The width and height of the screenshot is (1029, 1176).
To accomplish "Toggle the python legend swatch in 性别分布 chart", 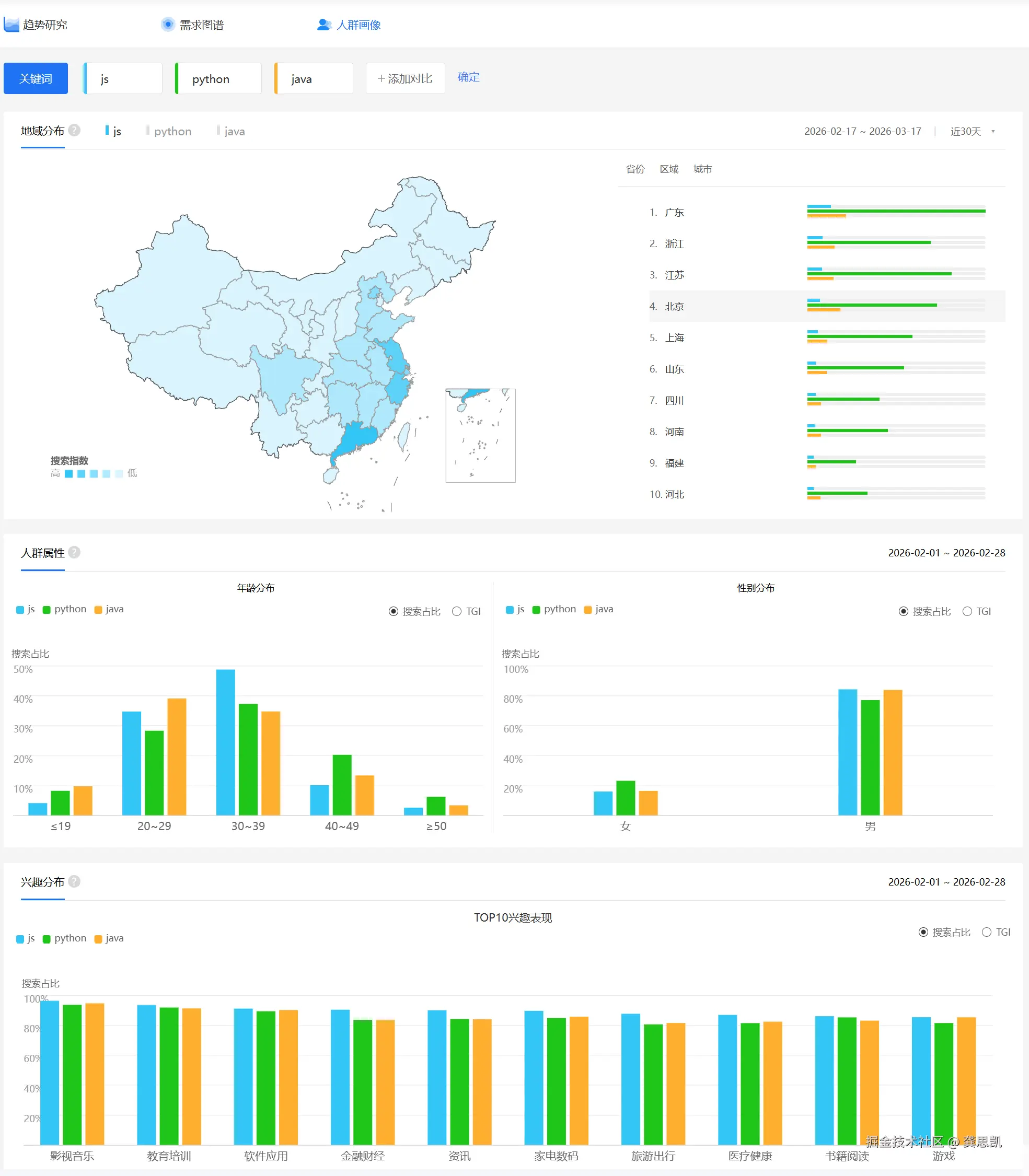I will tap(535, 609).
